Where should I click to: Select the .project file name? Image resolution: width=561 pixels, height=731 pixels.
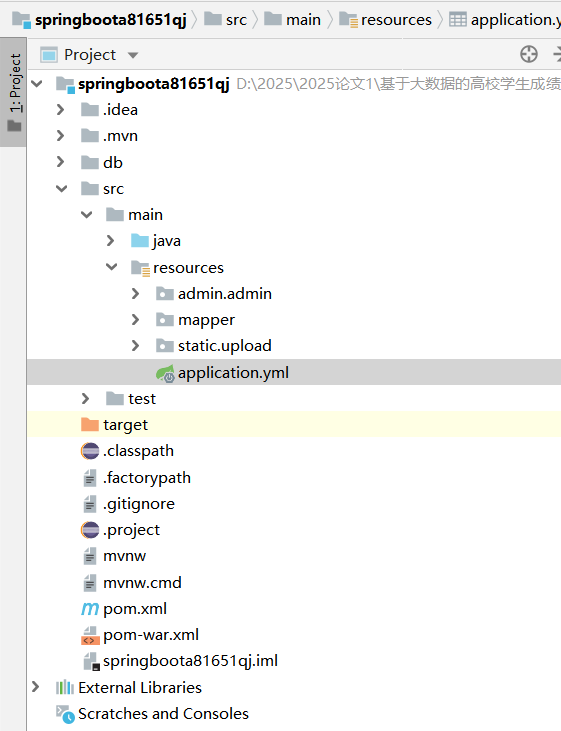[131, 531]
